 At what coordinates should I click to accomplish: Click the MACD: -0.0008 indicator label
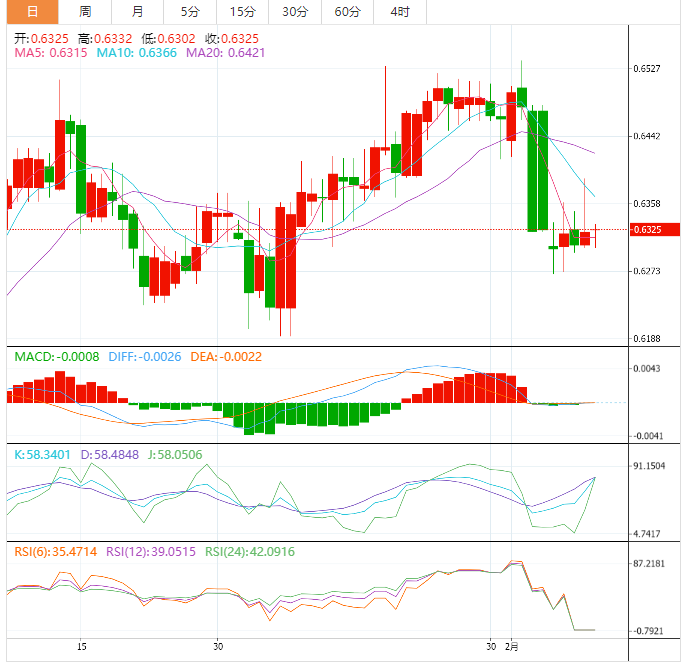57,357
